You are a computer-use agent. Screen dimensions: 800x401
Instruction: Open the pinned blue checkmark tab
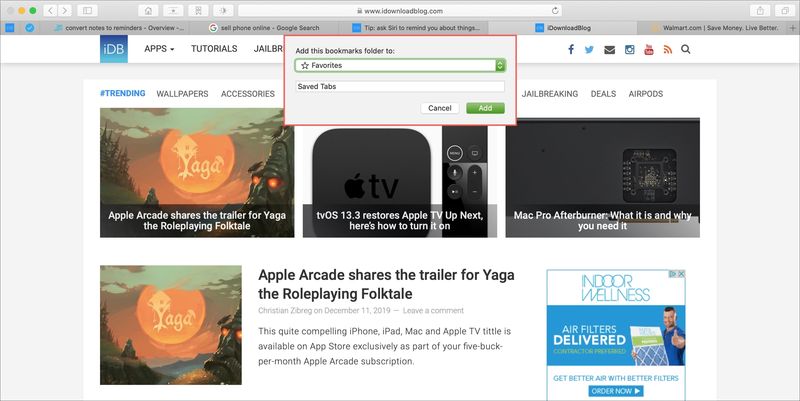[x=30, y=28]
